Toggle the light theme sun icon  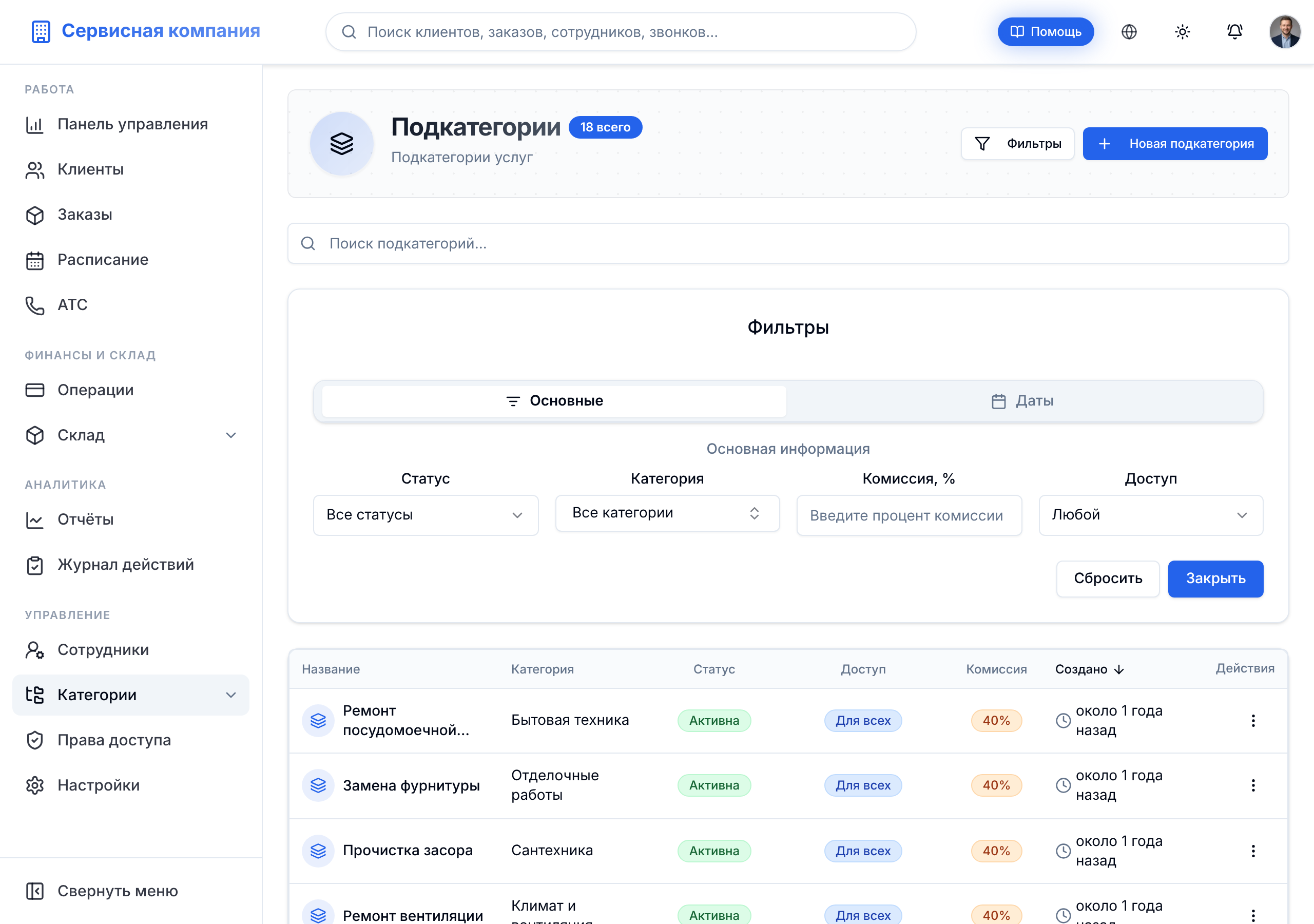click(x=1182, y=32)
